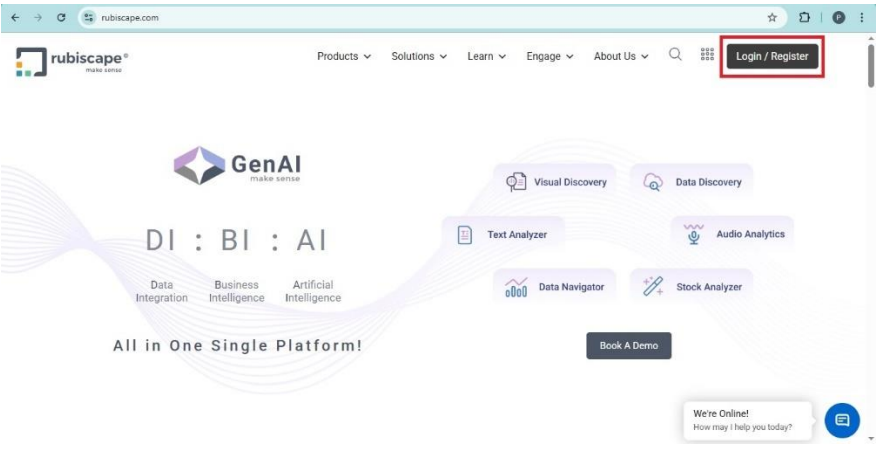
Task: Expand the Solutions dropdown menu
Action: pyautogui.click(x=419, y=56)
